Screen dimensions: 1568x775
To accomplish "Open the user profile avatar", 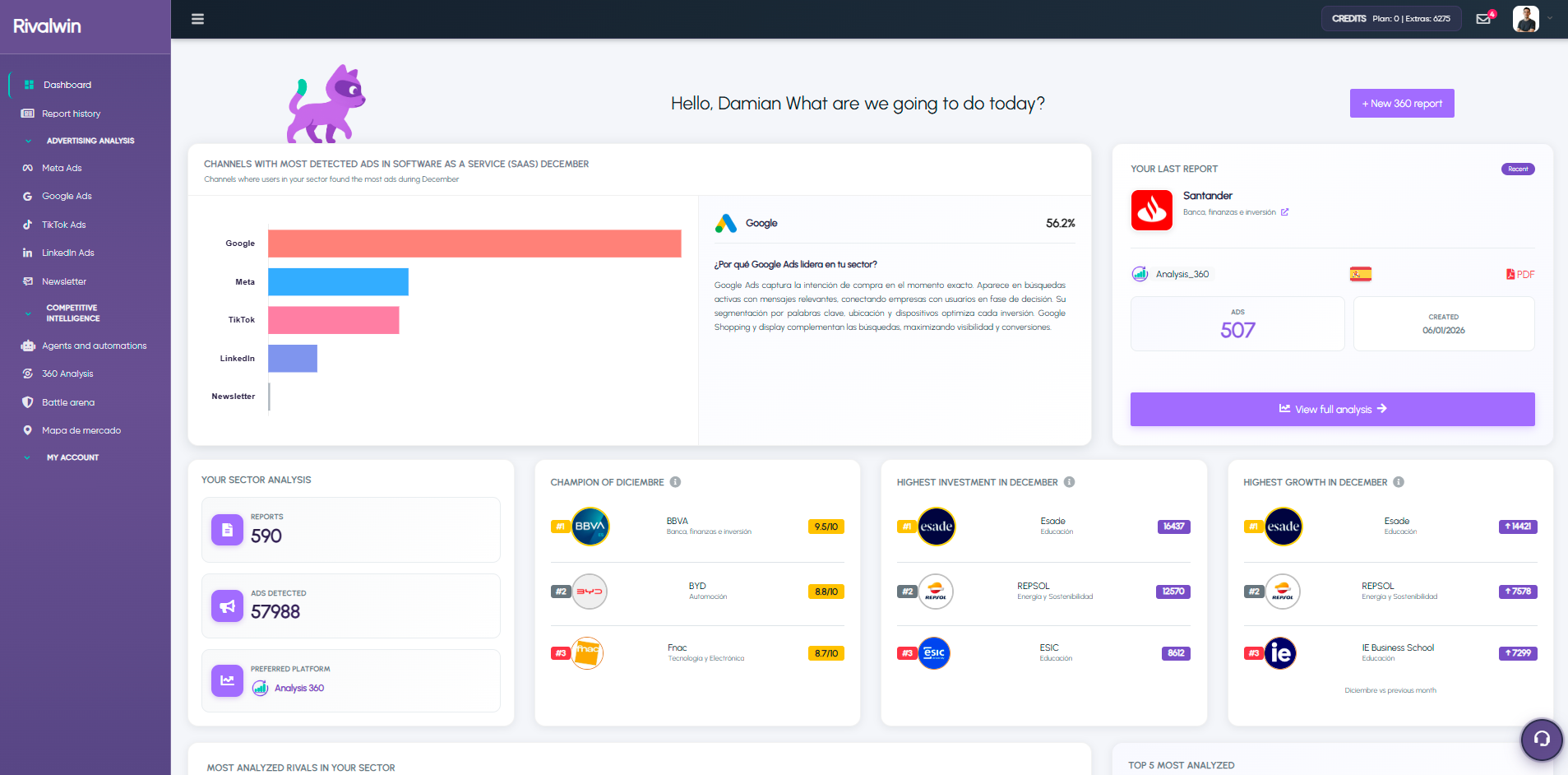I will (1525, 19).
